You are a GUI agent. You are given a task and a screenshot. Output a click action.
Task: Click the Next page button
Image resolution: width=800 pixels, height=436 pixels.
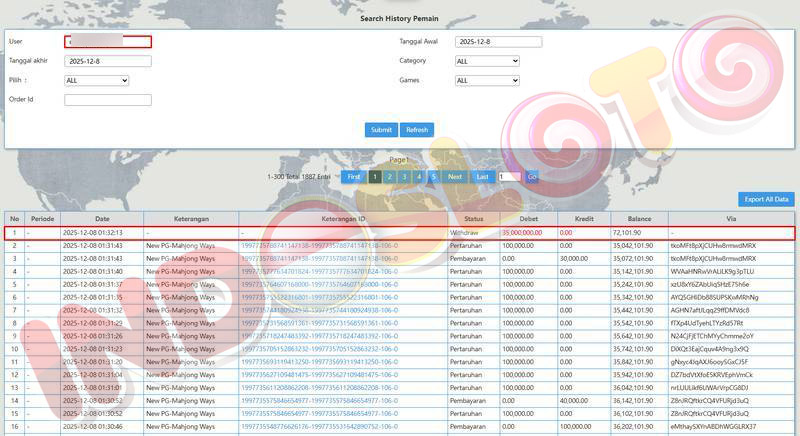(455, 177)
